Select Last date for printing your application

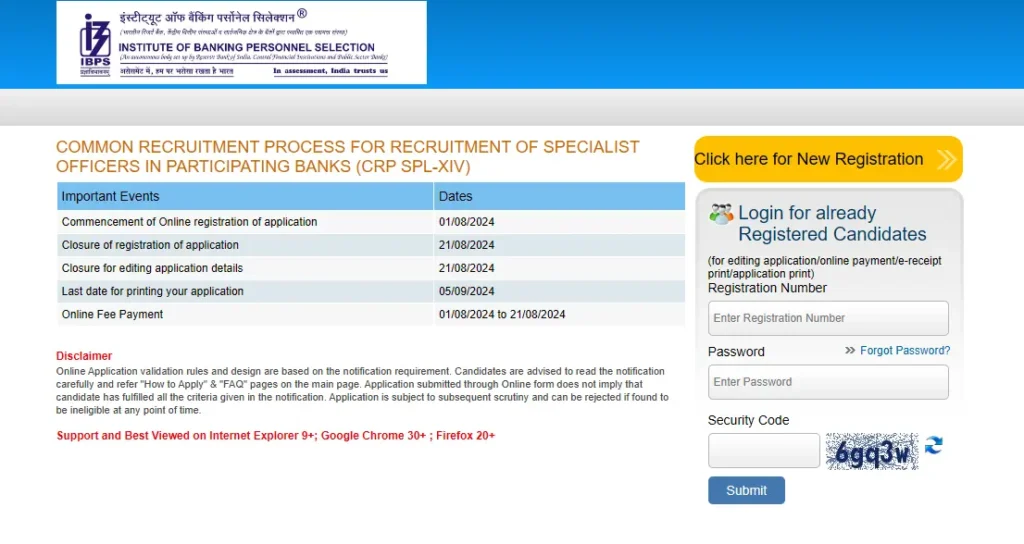(x=152, y=291)
